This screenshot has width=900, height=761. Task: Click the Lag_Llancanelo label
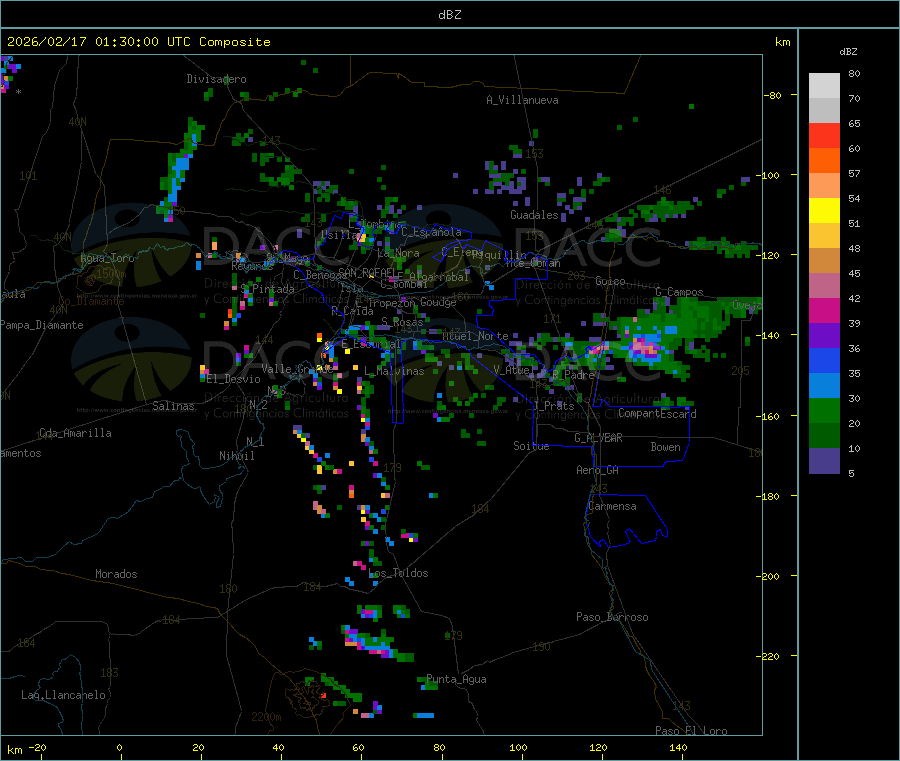[x=64, y=694]
